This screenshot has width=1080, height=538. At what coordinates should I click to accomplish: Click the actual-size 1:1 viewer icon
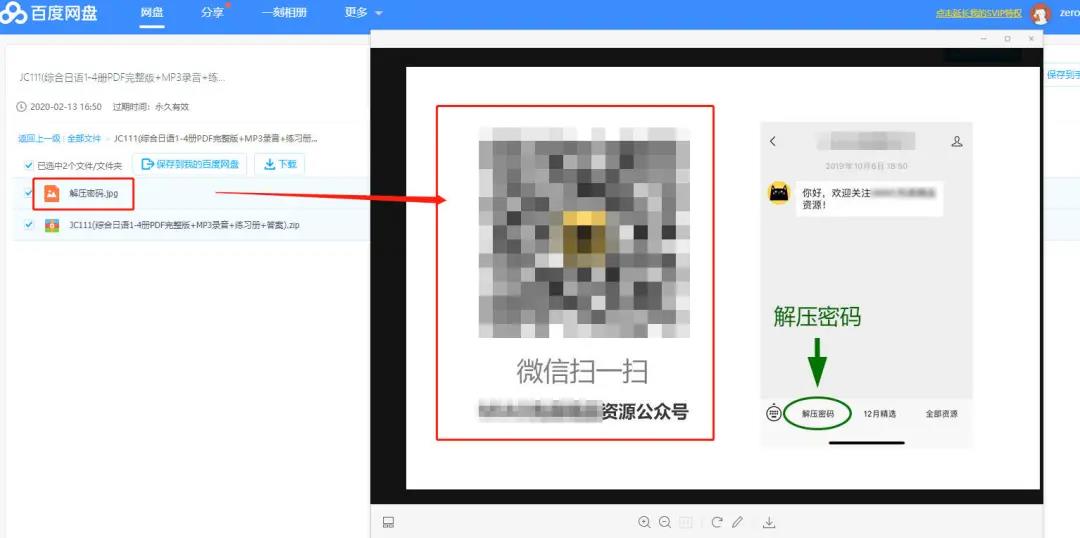pos(686,522)
